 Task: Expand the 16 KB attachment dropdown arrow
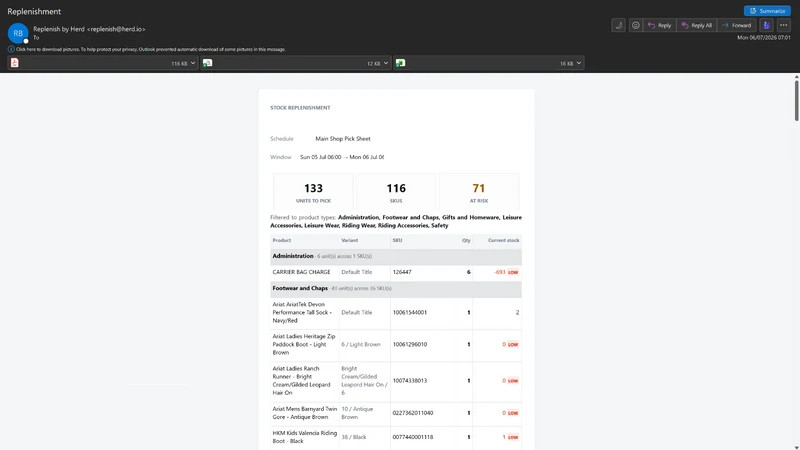579,63
